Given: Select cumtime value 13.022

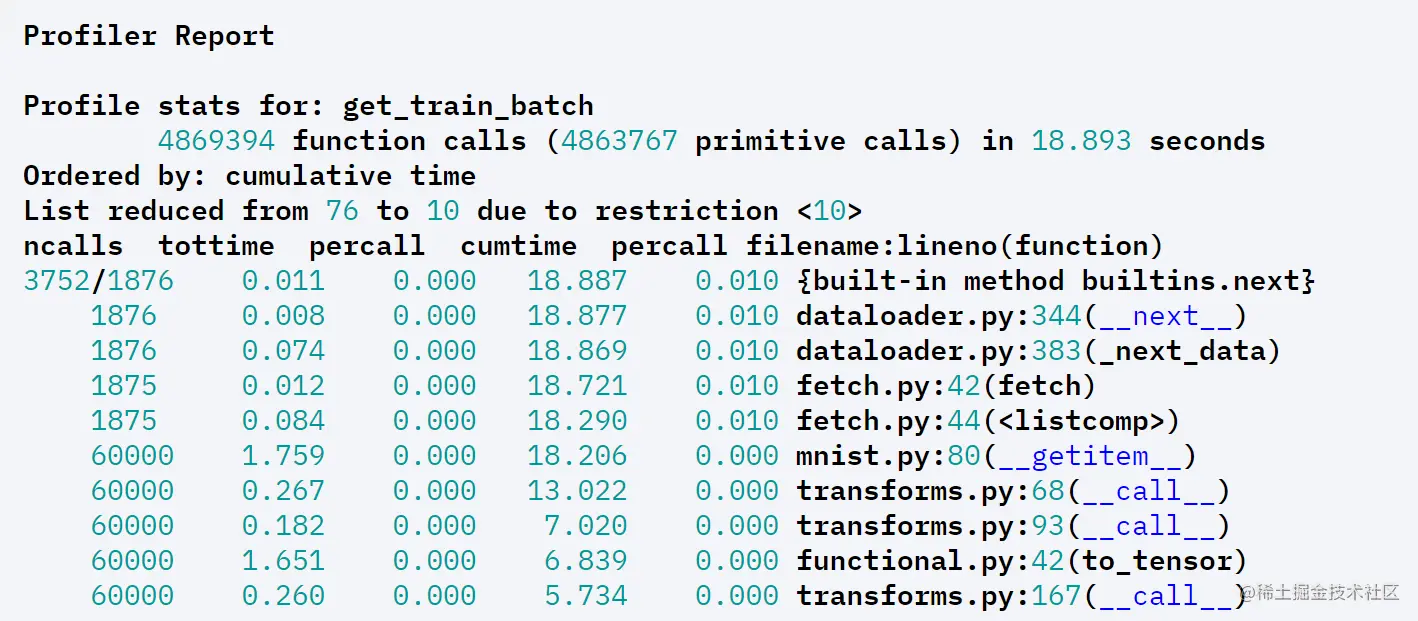Looking at the screenshot, I should tap(577, 491).
